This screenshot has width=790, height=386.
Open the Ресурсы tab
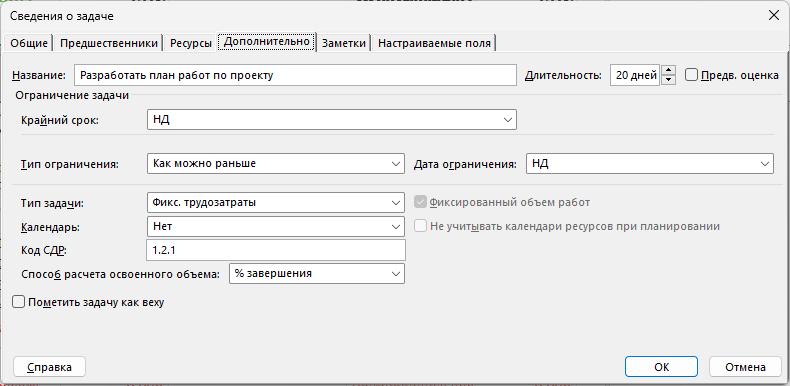click(190, 43)
